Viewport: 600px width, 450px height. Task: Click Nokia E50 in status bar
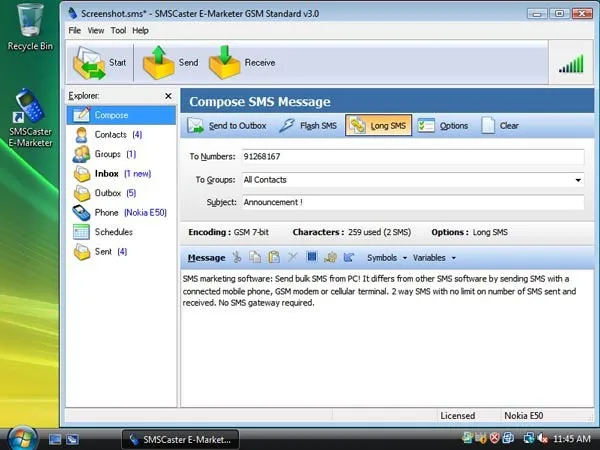pos(523,416)
